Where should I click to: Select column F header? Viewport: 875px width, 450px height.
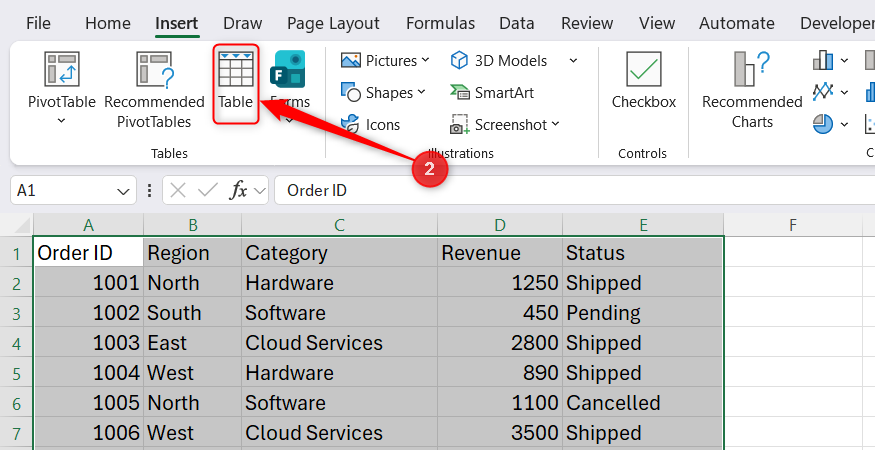[792, 225]
